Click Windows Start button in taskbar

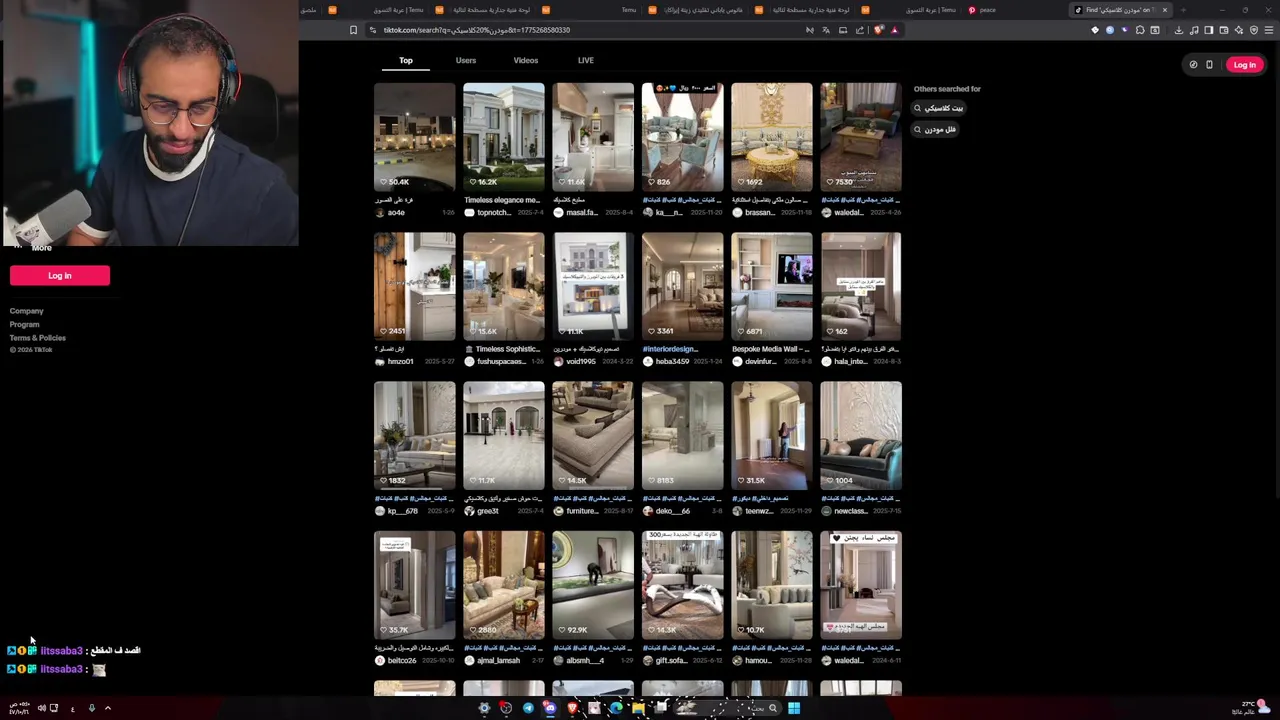coord(793,708)
